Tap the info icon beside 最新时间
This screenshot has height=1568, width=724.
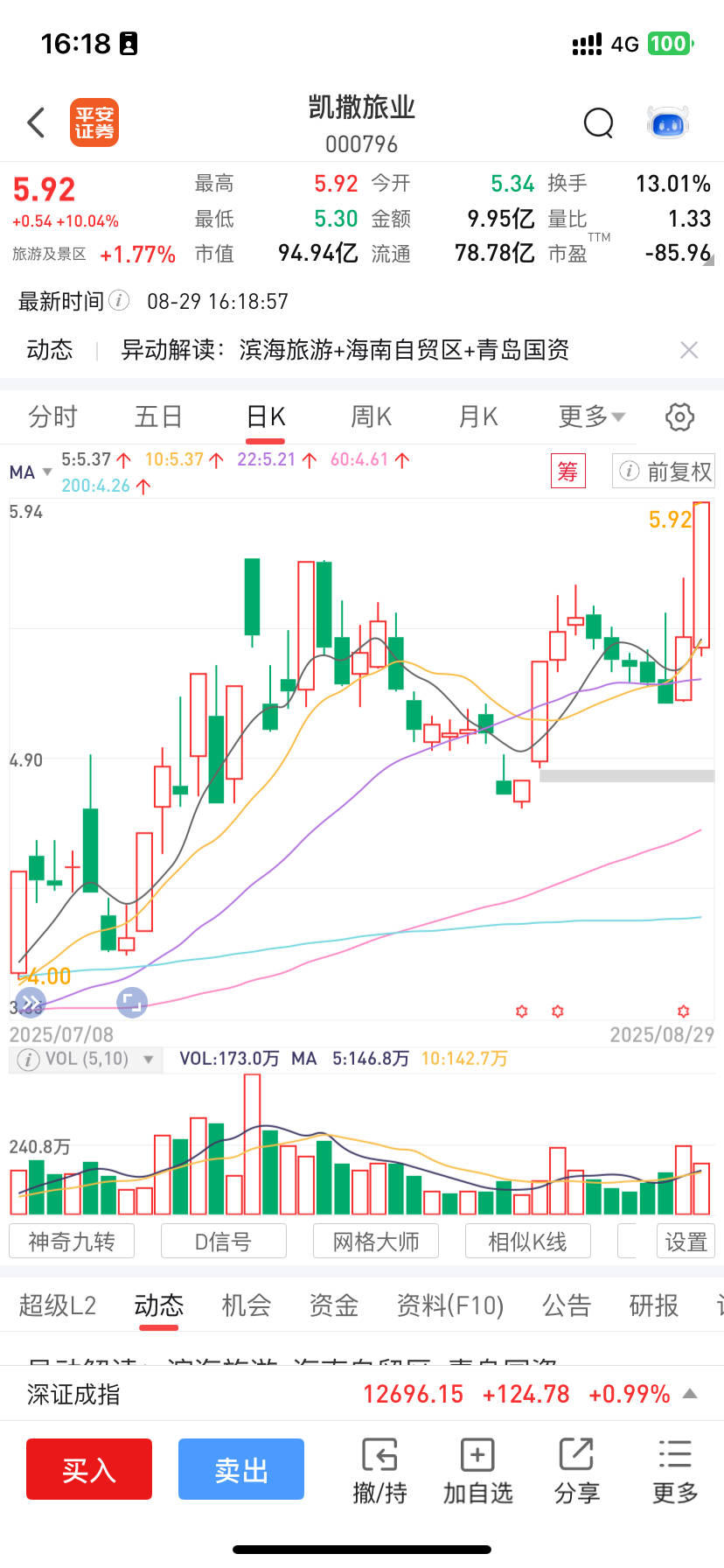pyautogui.click(x=119, y=301)
